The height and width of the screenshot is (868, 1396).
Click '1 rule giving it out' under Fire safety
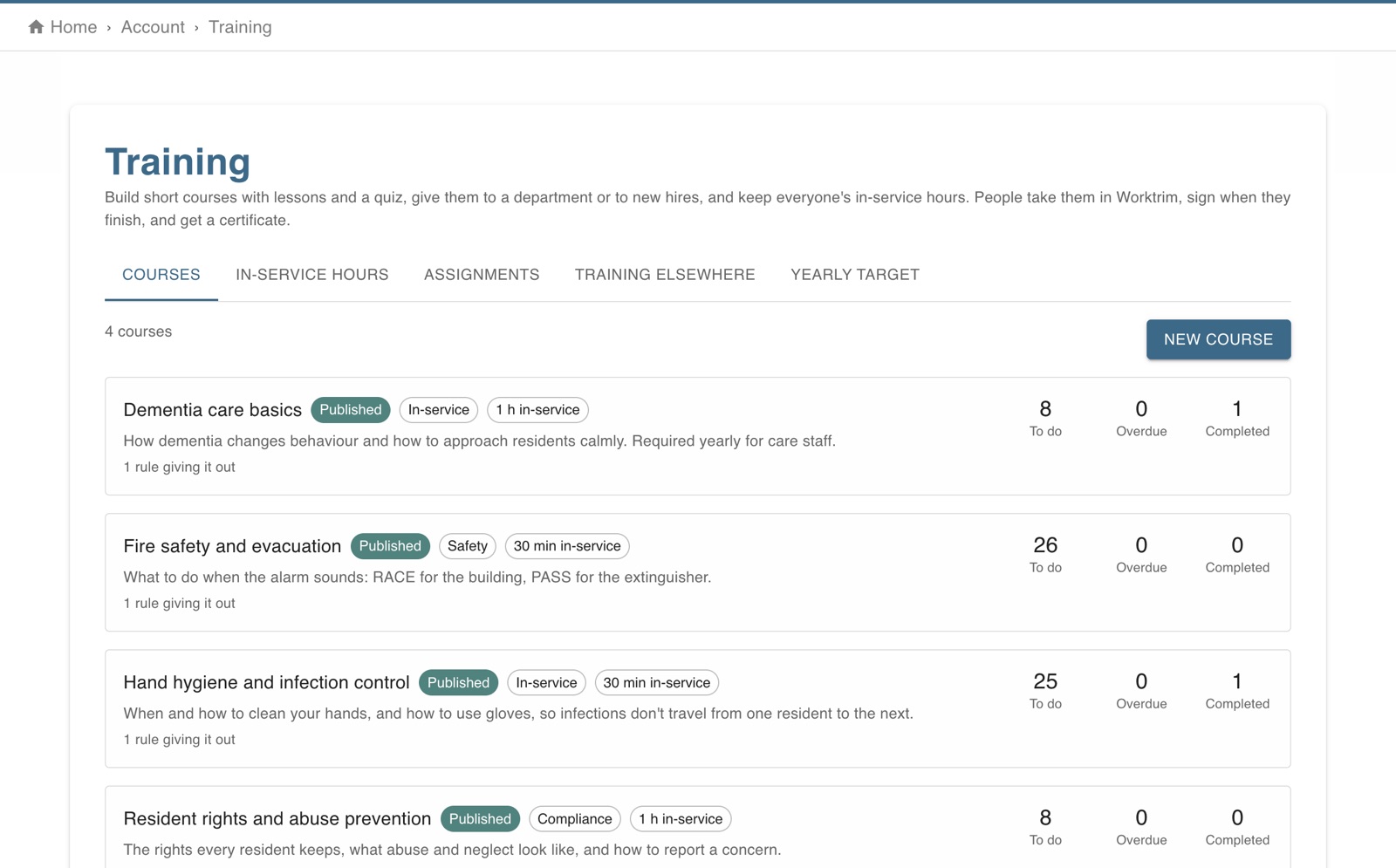click(x=179, y=603)
